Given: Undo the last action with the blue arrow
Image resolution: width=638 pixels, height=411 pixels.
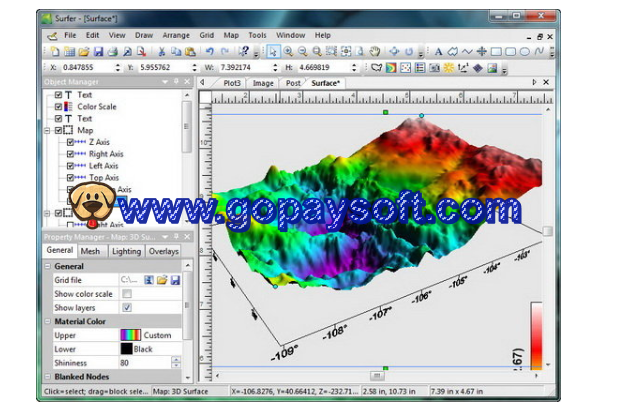Looking at the screenshot, I should point(210,51).
